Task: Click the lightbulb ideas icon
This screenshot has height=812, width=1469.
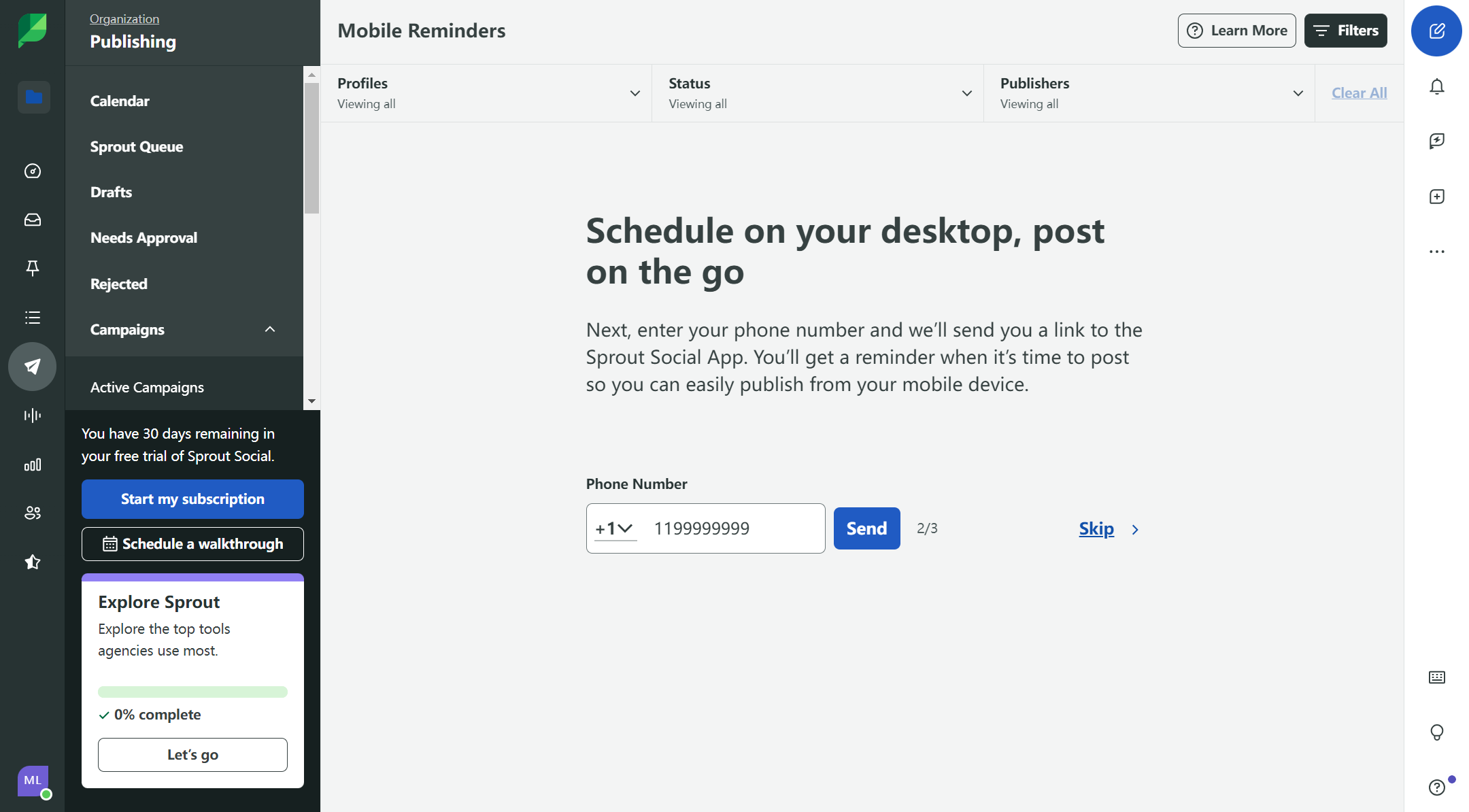Action: [1436, 732]
